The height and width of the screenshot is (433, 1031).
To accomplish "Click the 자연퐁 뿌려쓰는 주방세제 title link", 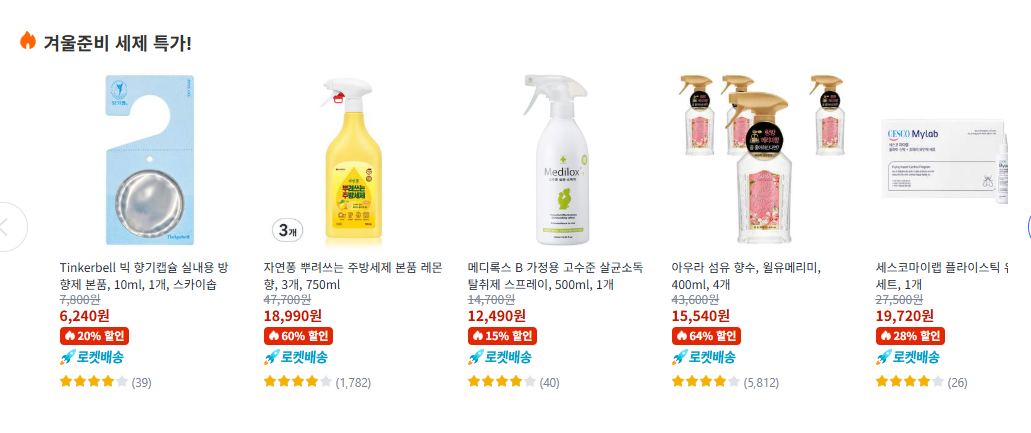I will [x=352, y=277].
